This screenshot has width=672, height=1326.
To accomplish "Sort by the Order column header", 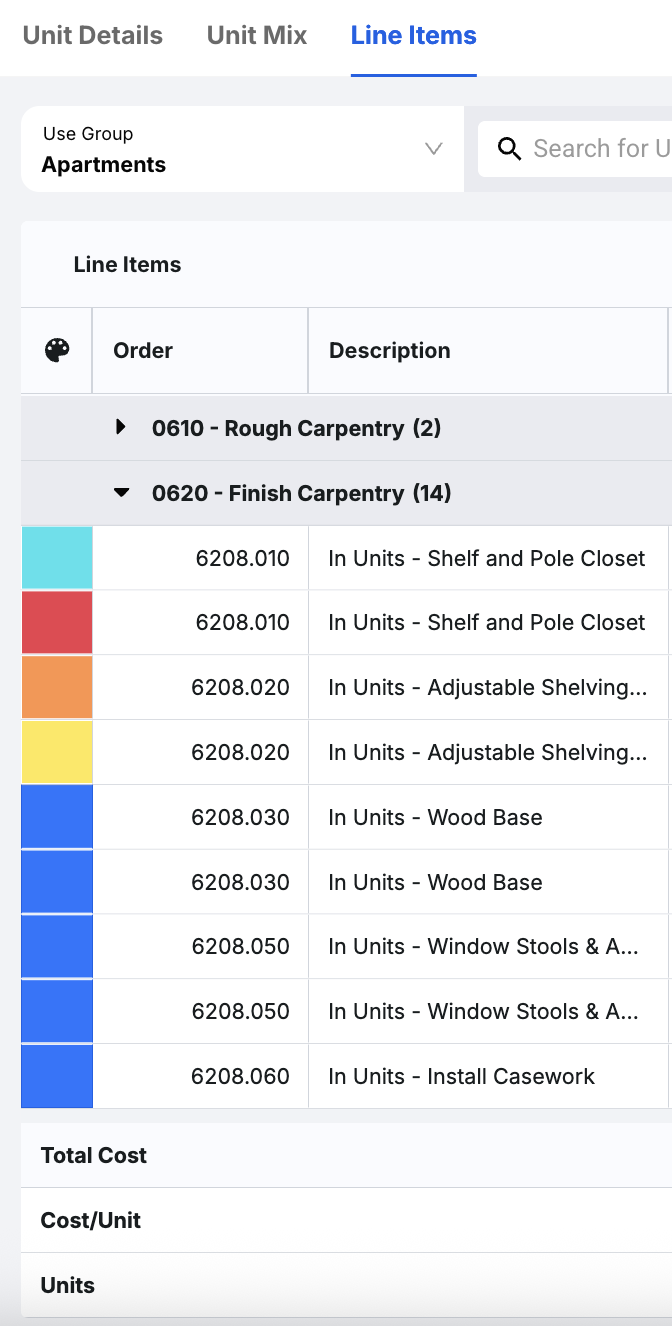I will [x=143, y=350].
